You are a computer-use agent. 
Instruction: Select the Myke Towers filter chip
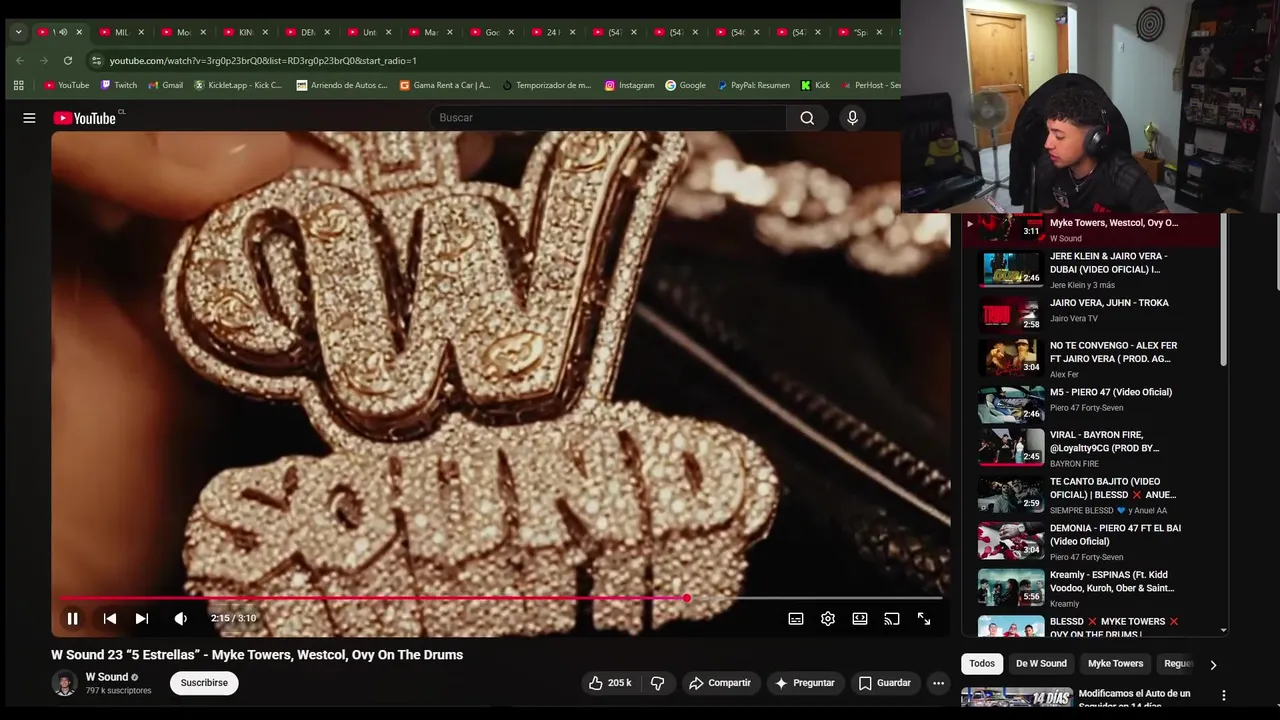1115,664
